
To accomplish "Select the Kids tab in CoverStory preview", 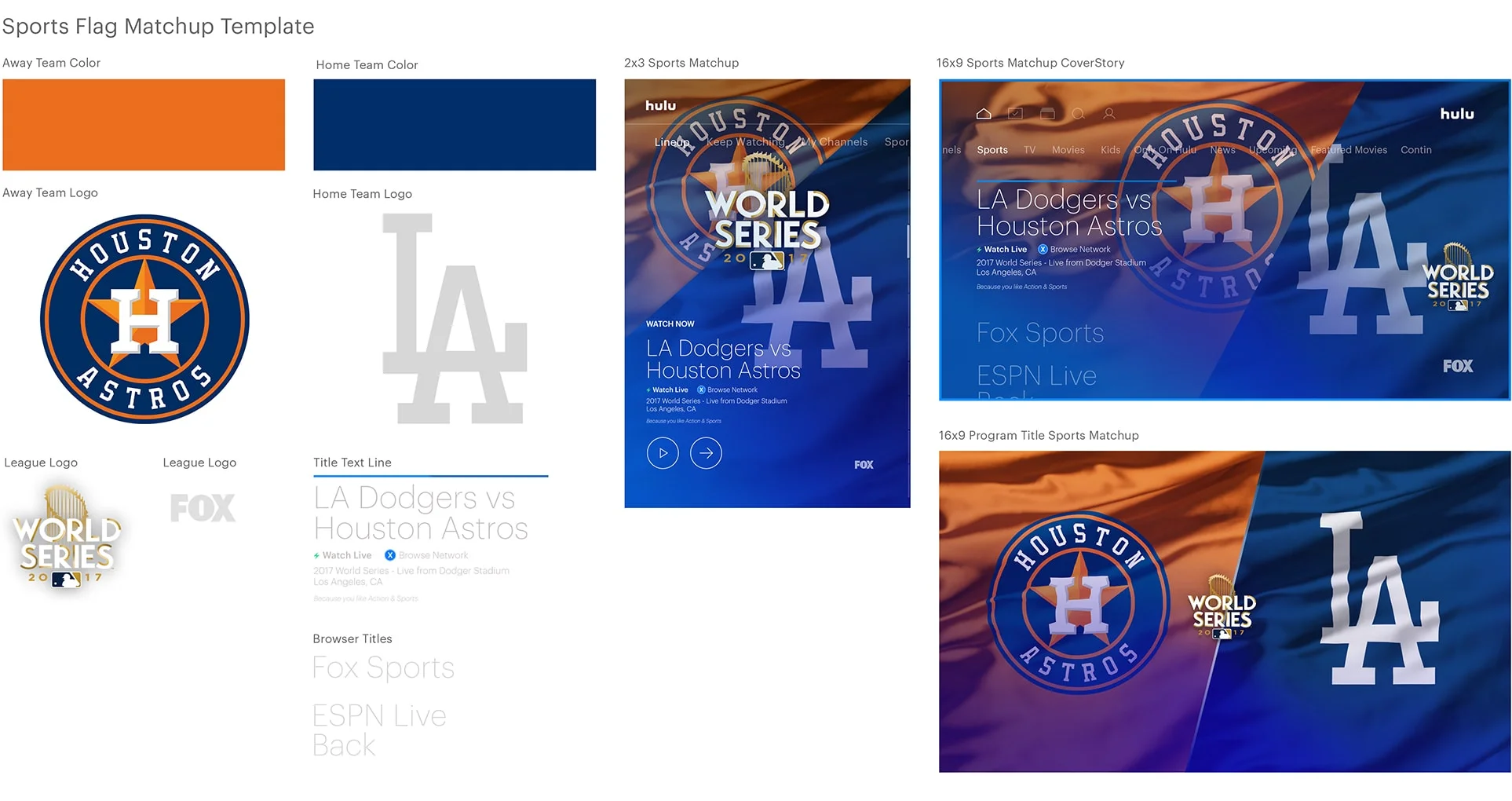I will point(1110,150).
